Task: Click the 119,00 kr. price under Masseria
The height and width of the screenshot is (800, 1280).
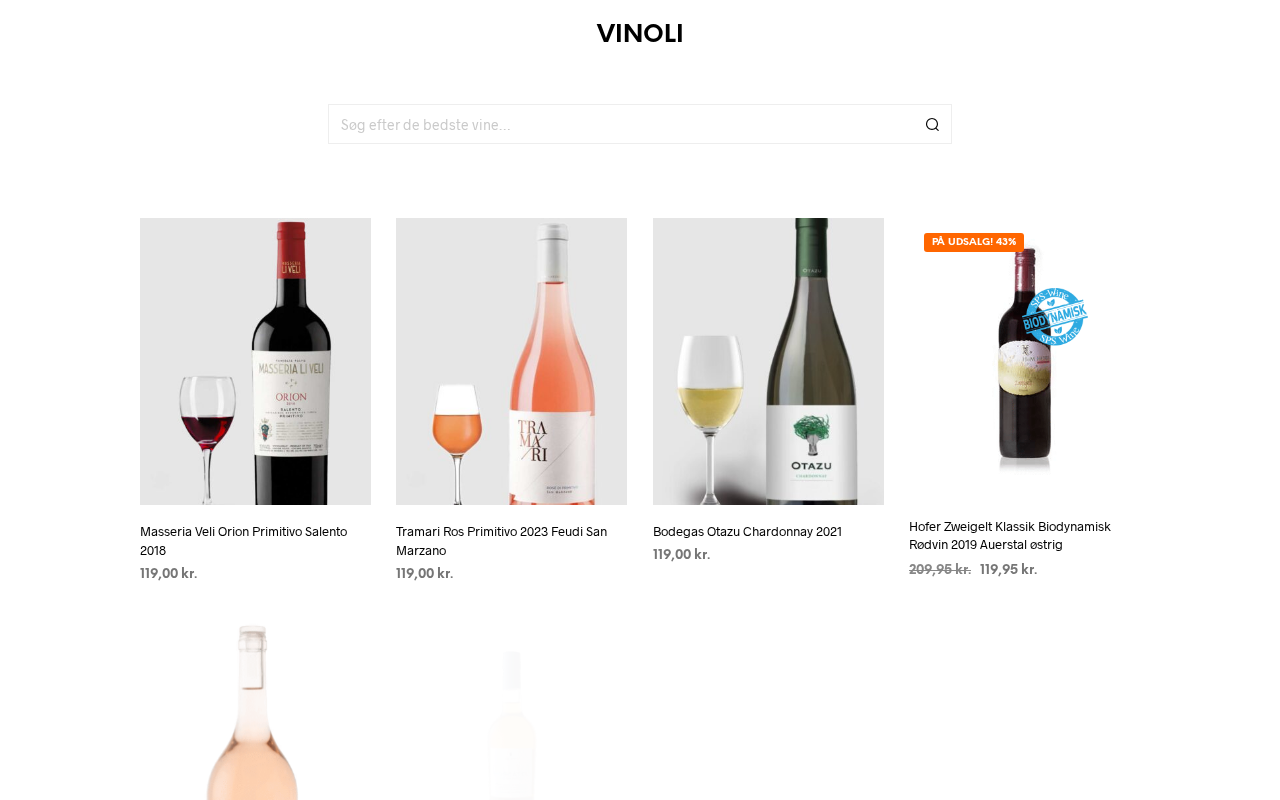Action: click(x=169, y=574)
